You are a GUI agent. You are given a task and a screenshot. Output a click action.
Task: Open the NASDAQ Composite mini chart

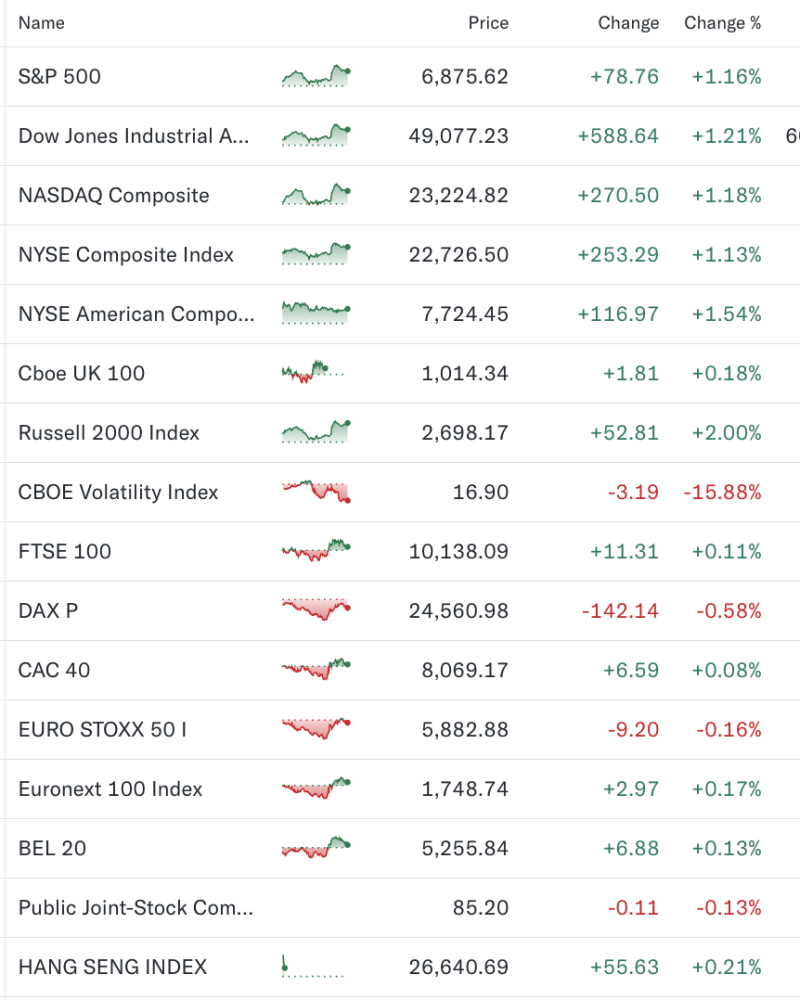[315, 195]
